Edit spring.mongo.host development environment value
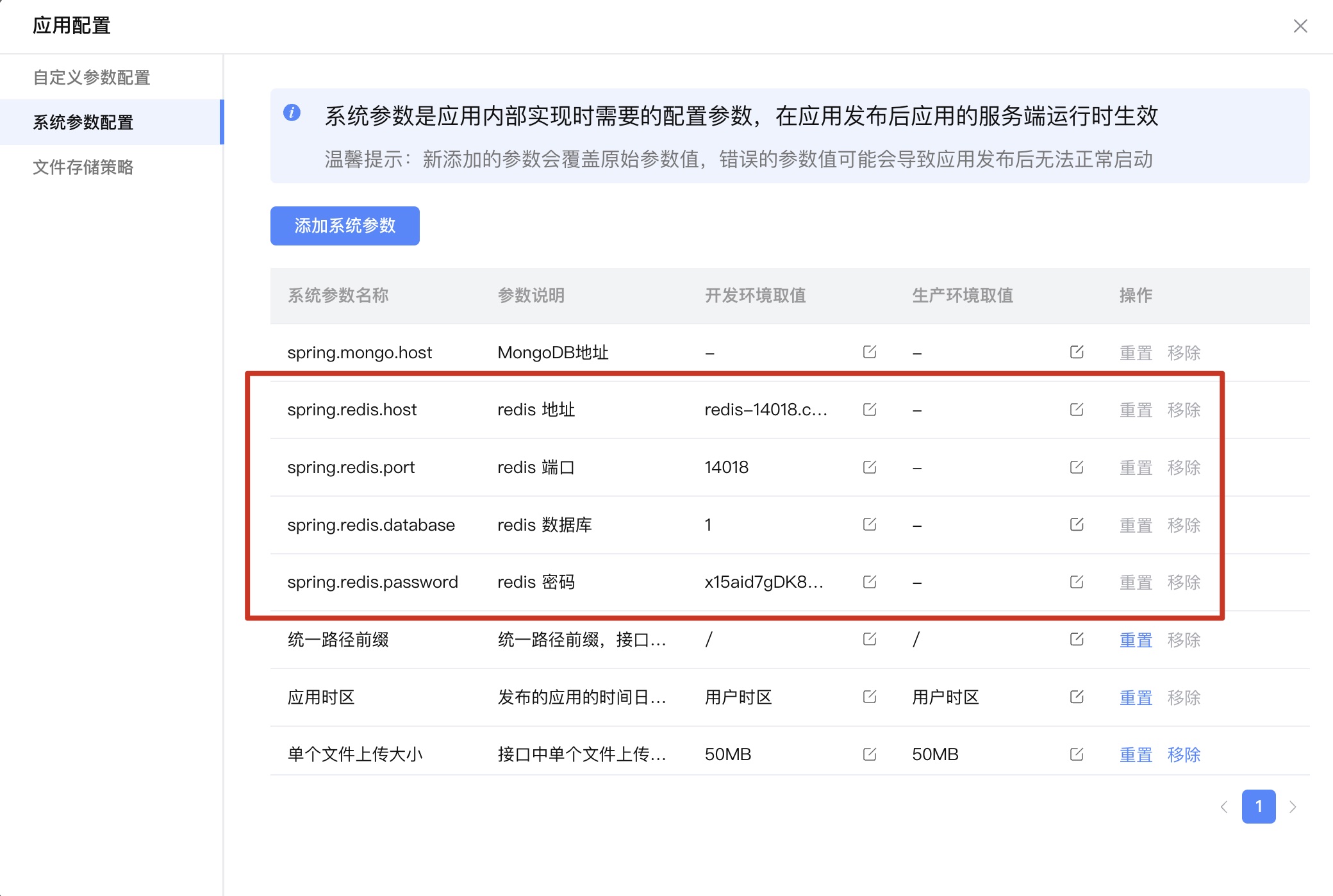The width and height of the screenshot is (1333, 896). pos(869,352)
